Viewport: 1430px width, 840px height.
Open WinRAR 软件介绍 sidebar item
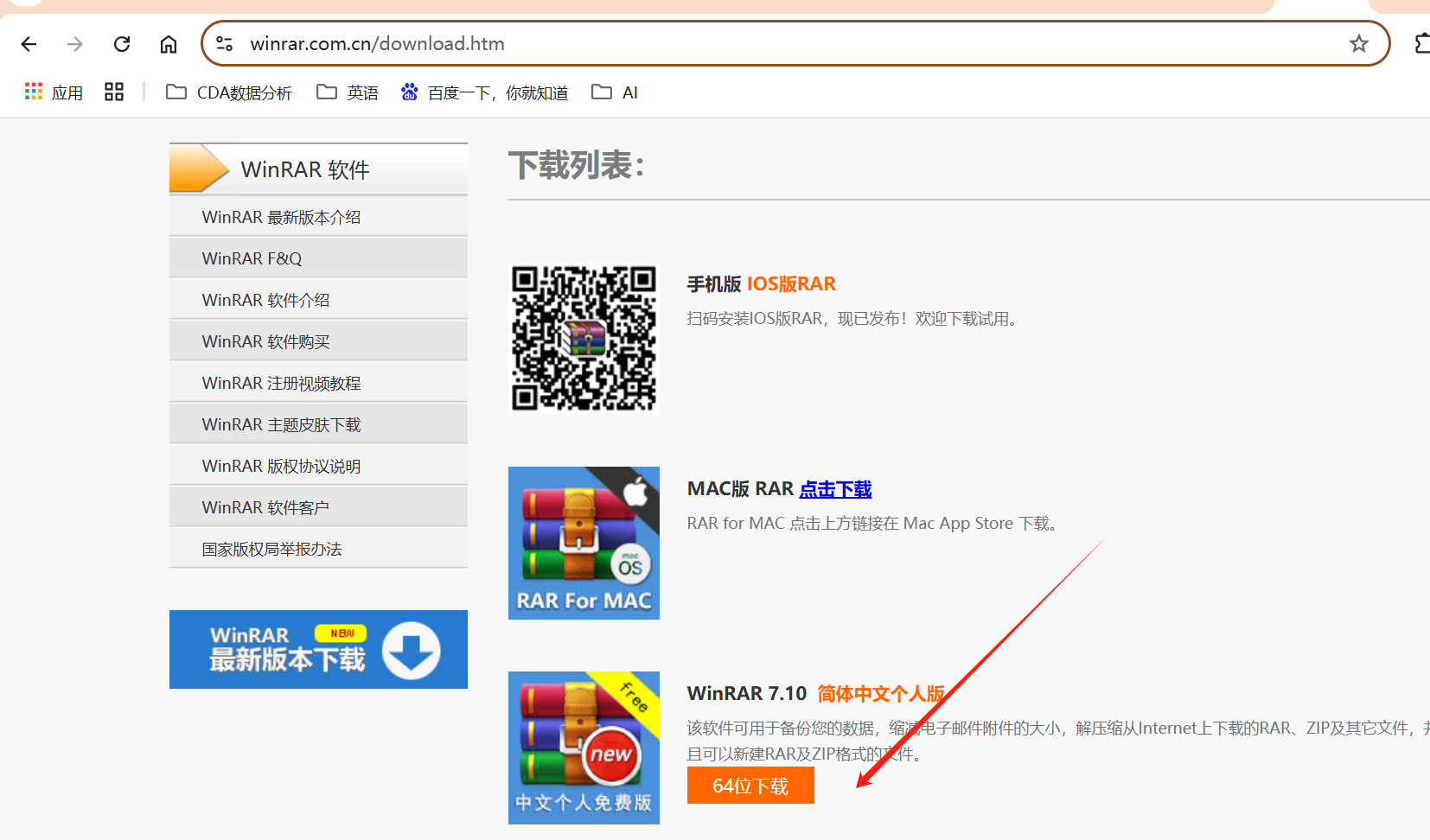pos(318,300)
